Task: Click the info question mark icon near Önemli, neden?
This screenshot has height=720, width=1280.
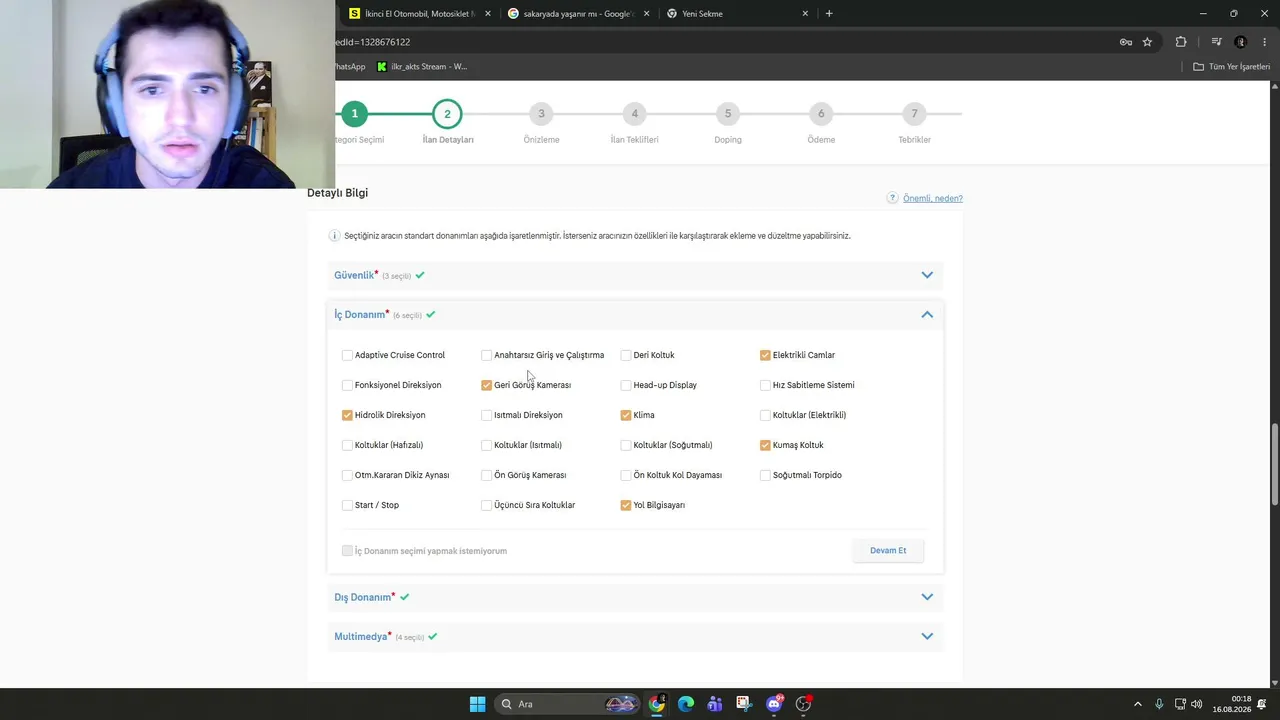Action: pyautogui.click(x=892, y=198)
